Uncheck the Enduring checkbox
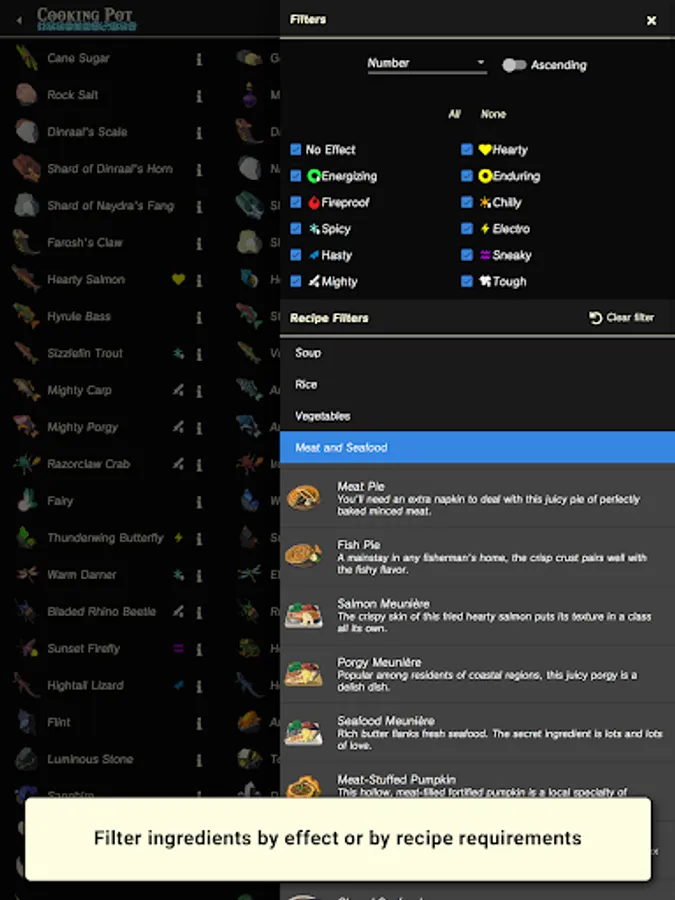Image resolution: width=675 pixels, height=900 pixels. pyautogui.click(x=467, y=176)
